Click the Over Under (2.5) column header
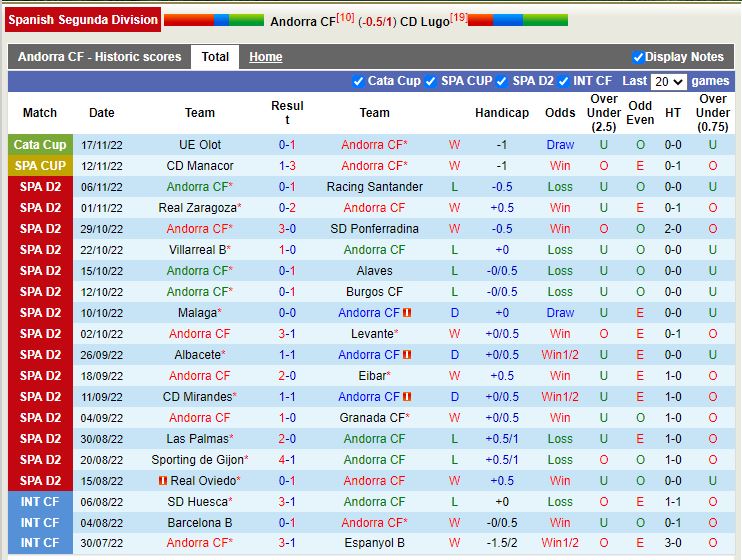Image resolution: width=742 pixels, height=560 pixels. (x=604, y=113)
